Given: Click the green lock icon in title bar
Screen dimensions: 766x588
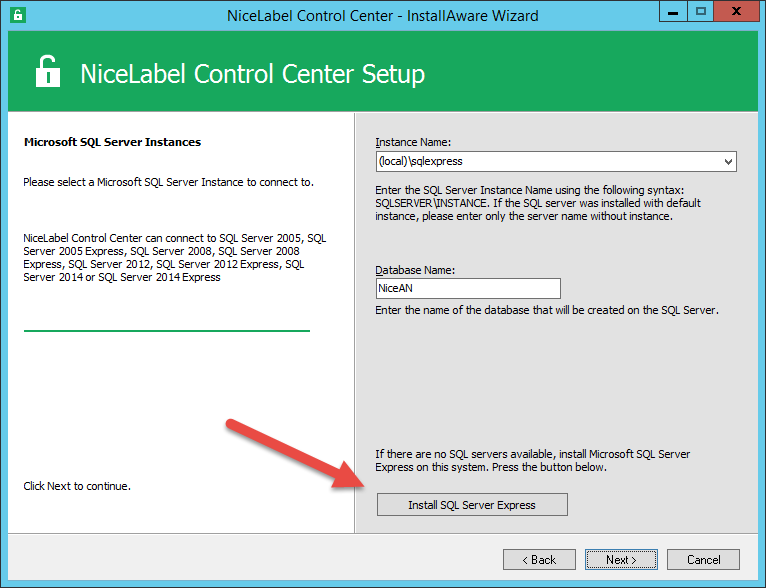Looking at the screenshot, I should [18, 15].
